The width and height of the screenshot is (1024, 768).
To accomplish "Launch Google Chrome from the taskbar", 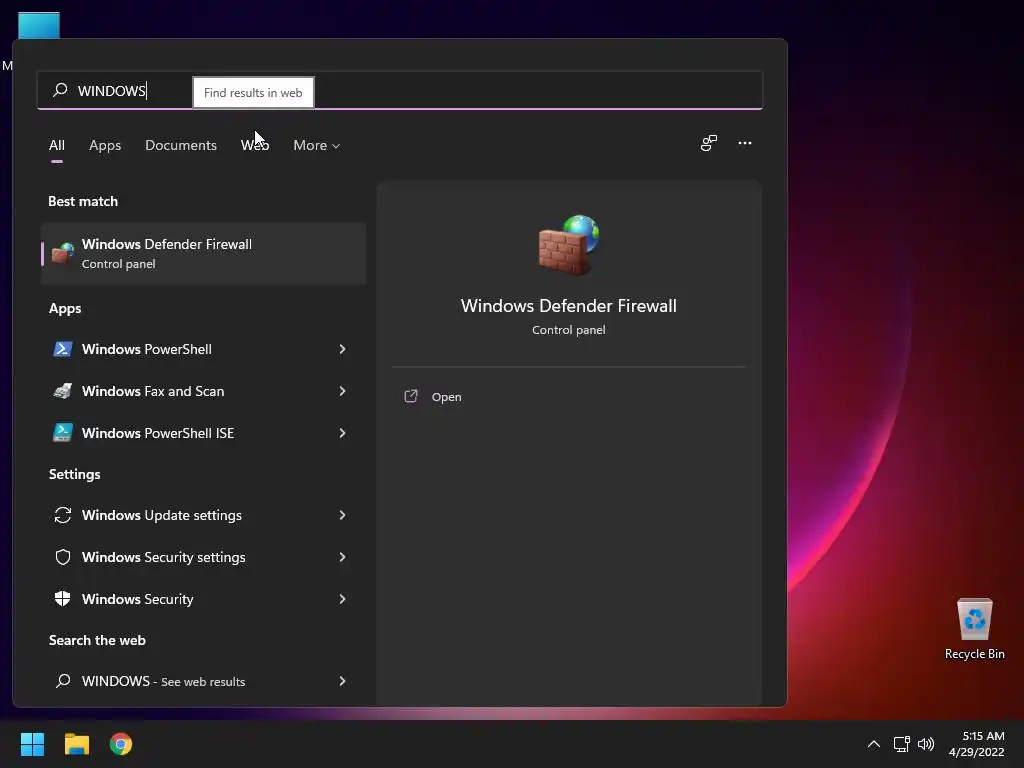I will click(121, 744).
